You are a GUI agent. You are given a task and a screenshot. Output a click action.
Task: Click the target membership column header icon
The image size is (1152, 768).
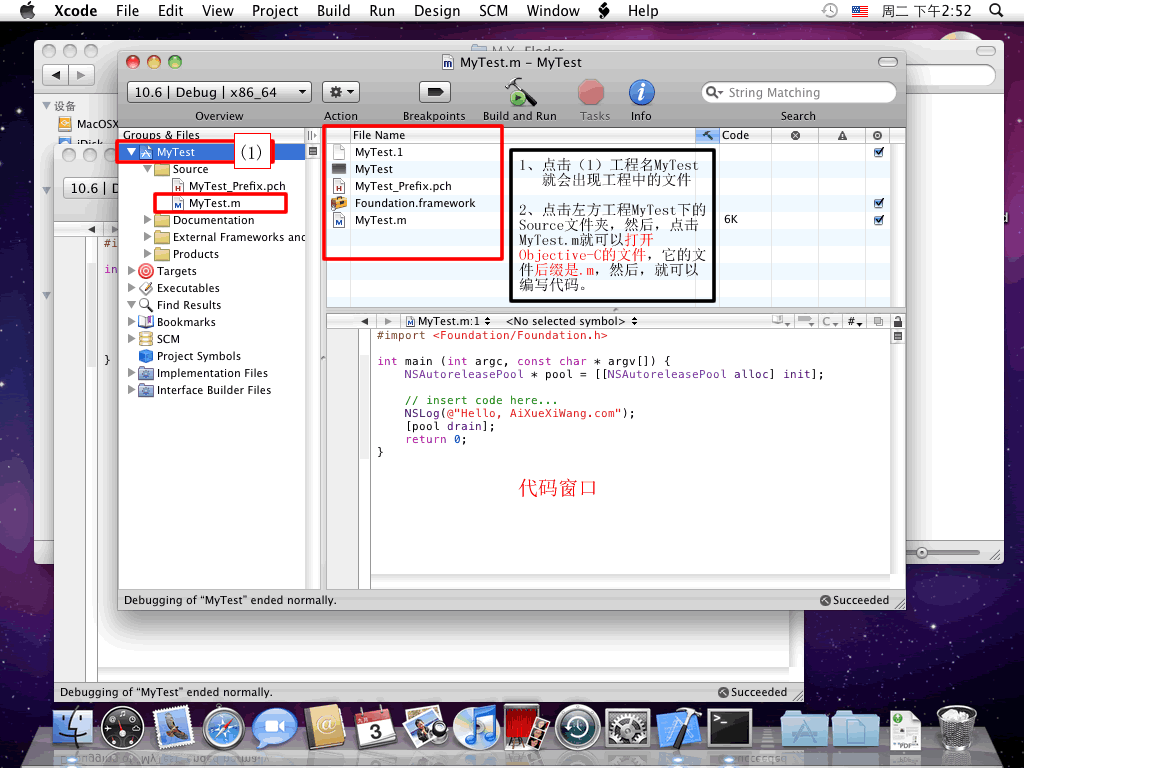tap(877, 135)
